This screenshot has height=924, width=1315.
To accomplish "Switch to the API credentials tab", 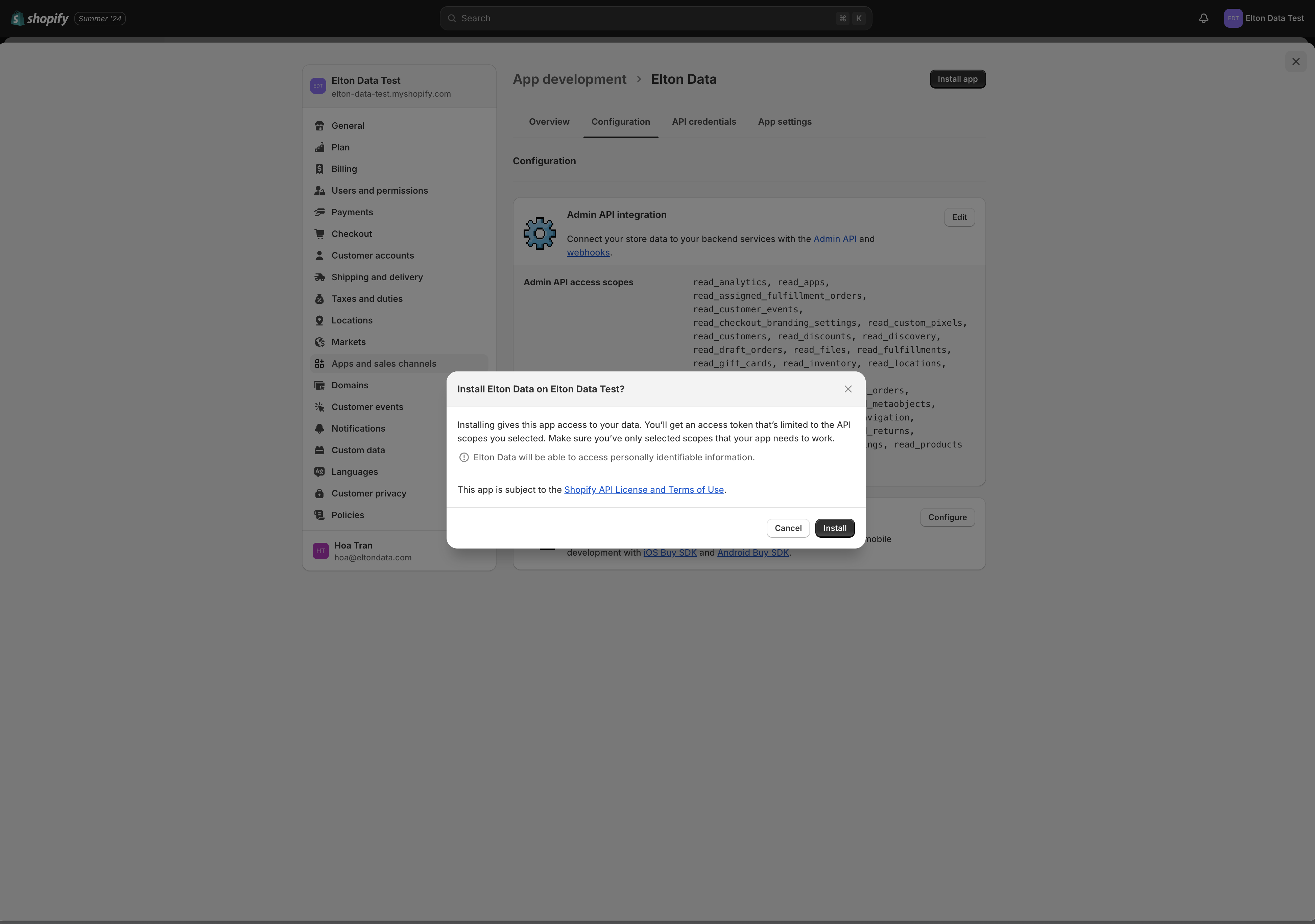I will 704,121.
